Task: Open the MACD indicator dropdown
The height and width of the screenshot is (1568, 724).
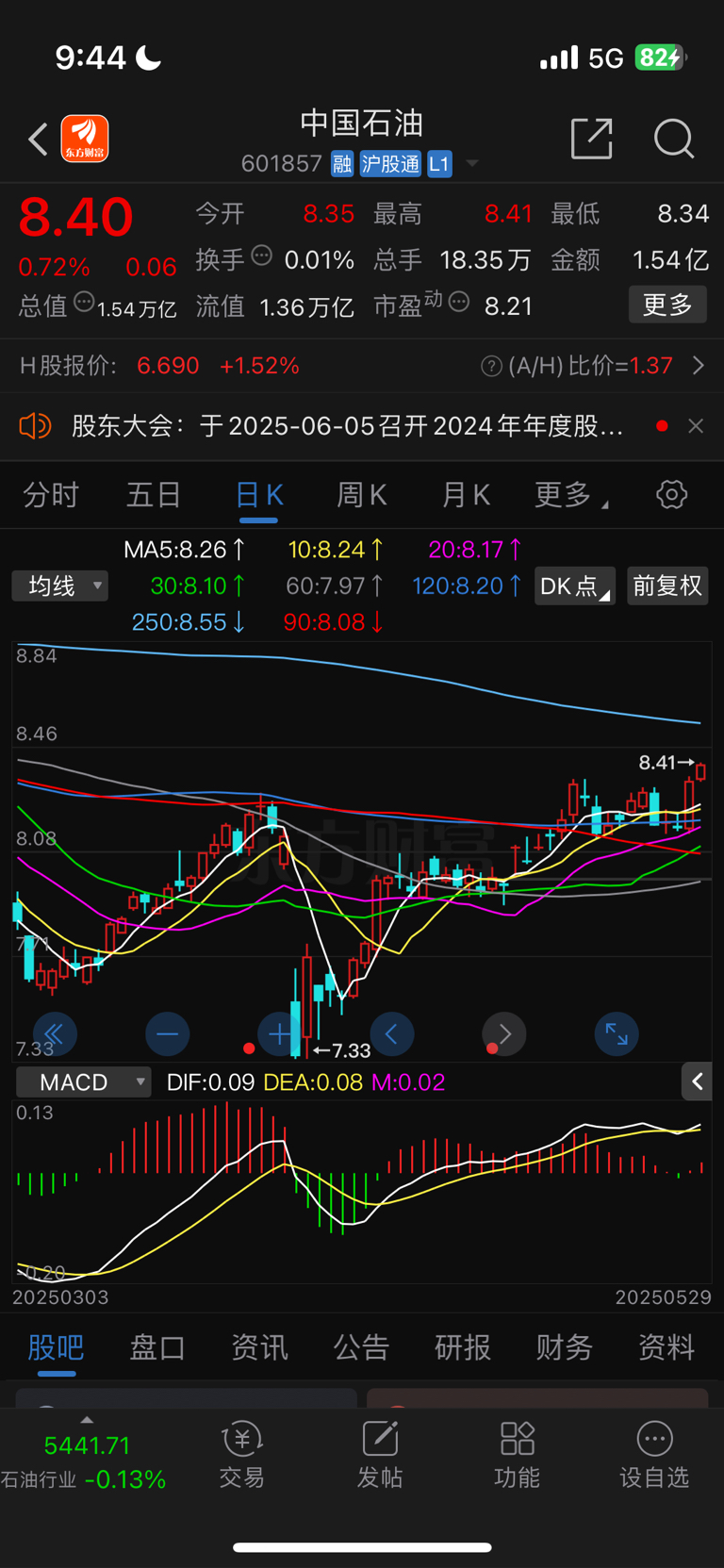Action: coord(83,1081)
